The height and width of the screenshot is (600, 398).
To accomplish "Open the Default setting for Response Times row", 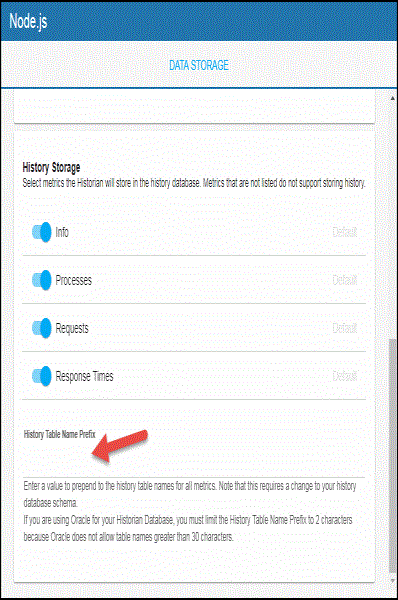I will click(344, 376).
